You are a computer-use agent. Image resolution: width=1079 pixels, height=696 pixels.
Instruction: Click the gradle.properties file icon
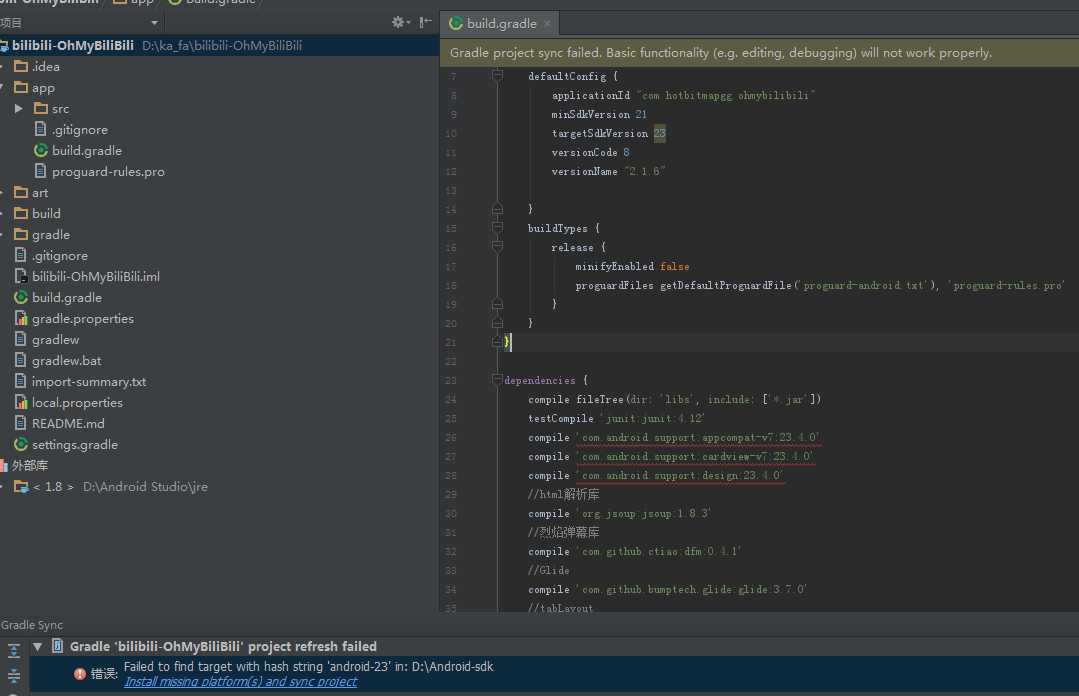[x=21, y=318]
